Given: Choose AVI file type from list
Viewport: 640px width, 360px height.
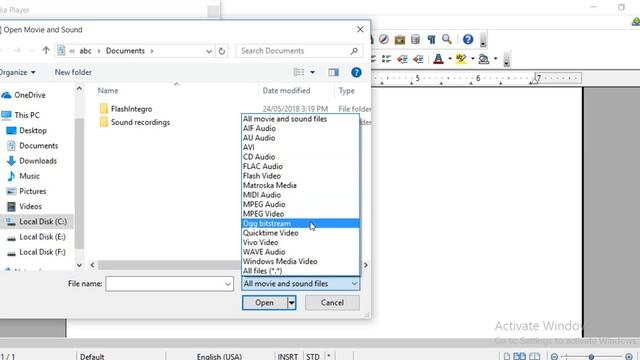Looking at the screenshot, I should coord(300,147).
